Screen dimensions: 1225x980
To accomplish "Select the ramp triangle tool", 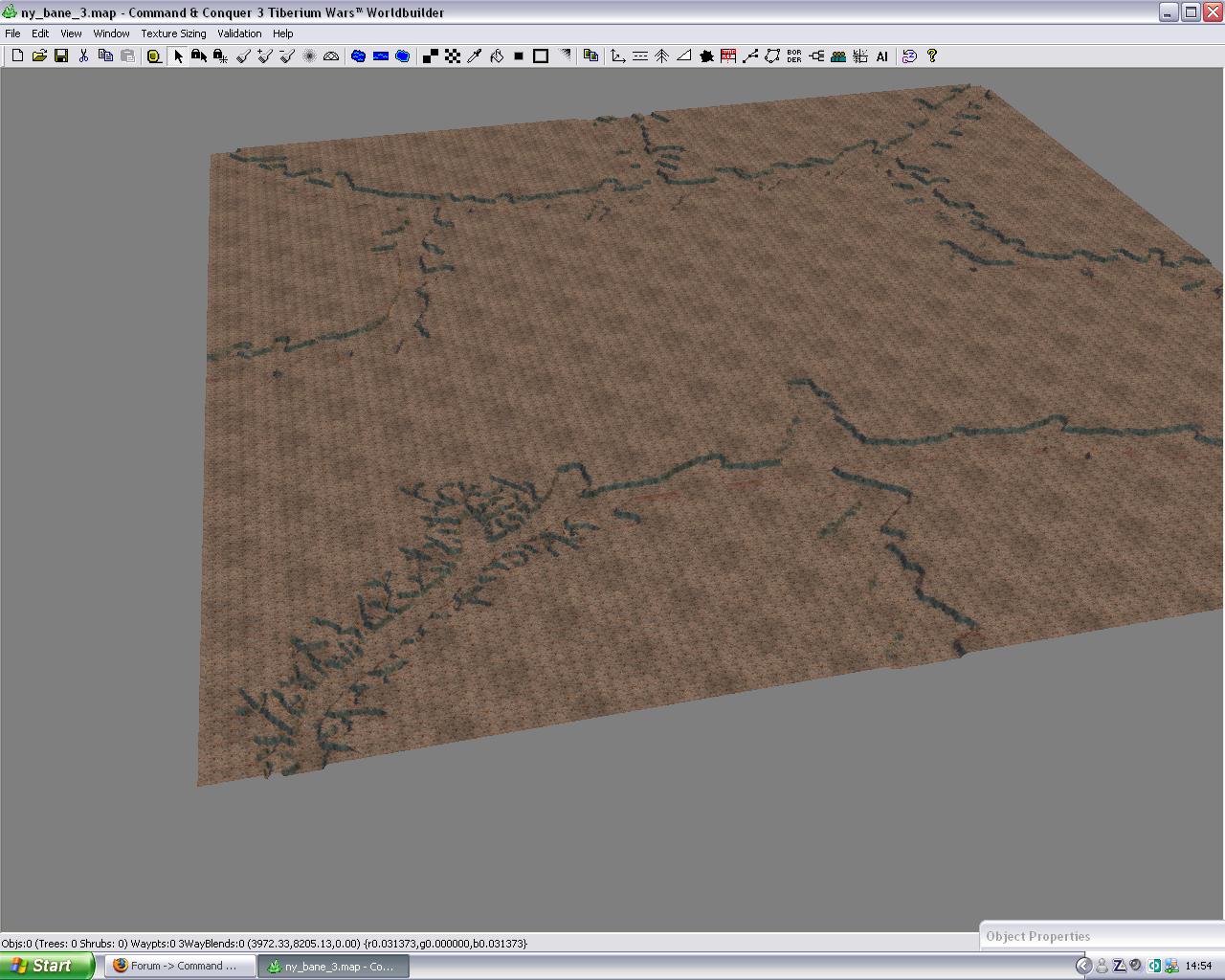I will click(x=683, y=56).
